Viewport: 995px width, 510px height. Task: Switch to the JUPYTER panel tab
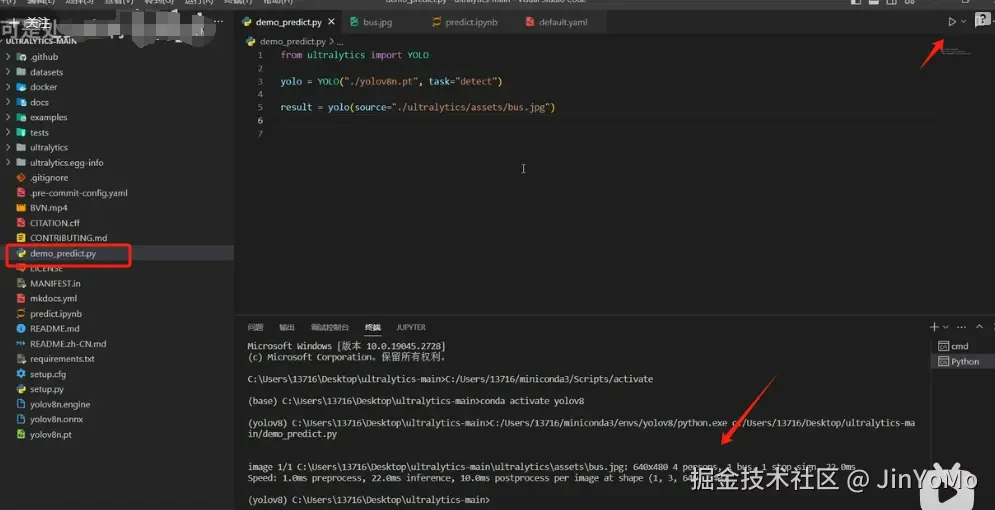[x=411, y=327]
